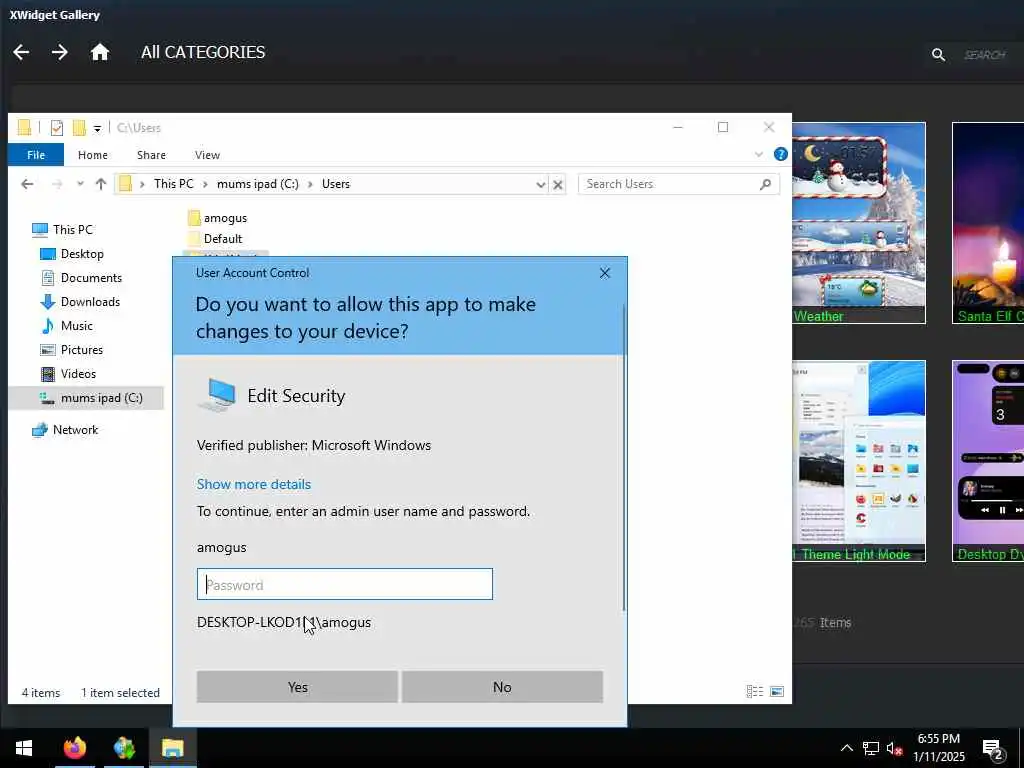
Task: Switch to details view icon in status bar
Action: point(754,692)
